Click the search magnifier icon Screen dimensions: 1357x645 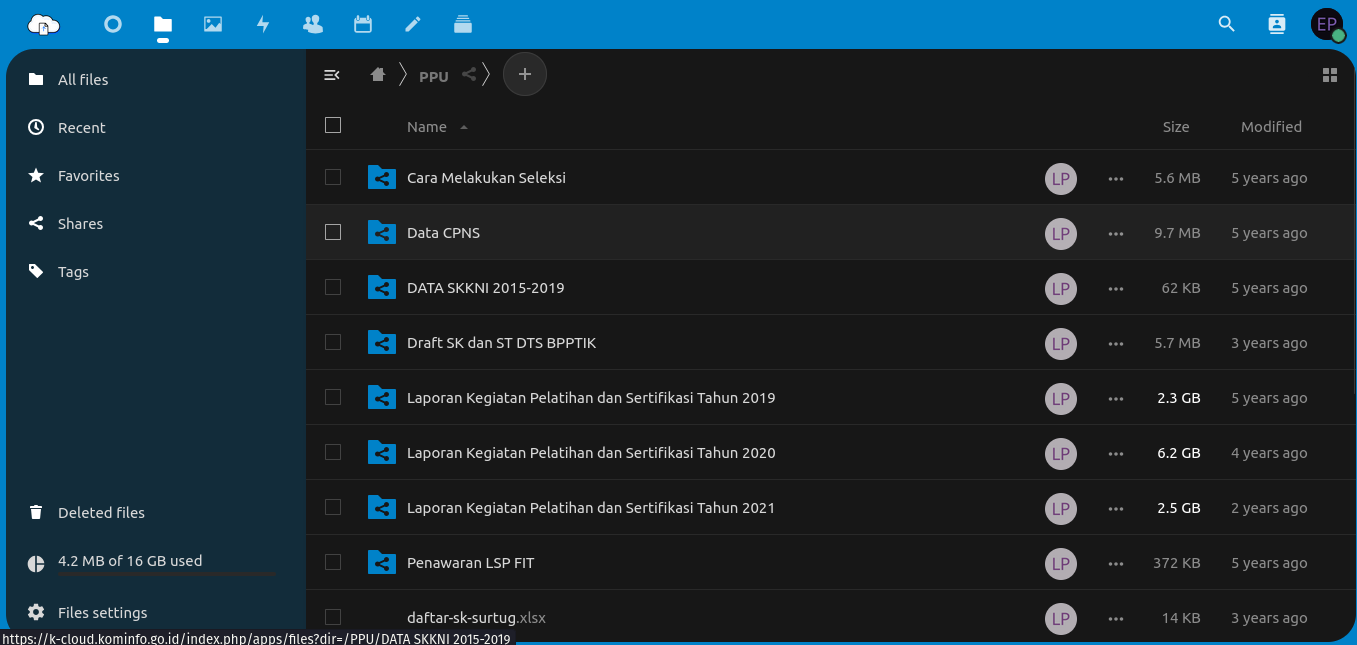1227,24
